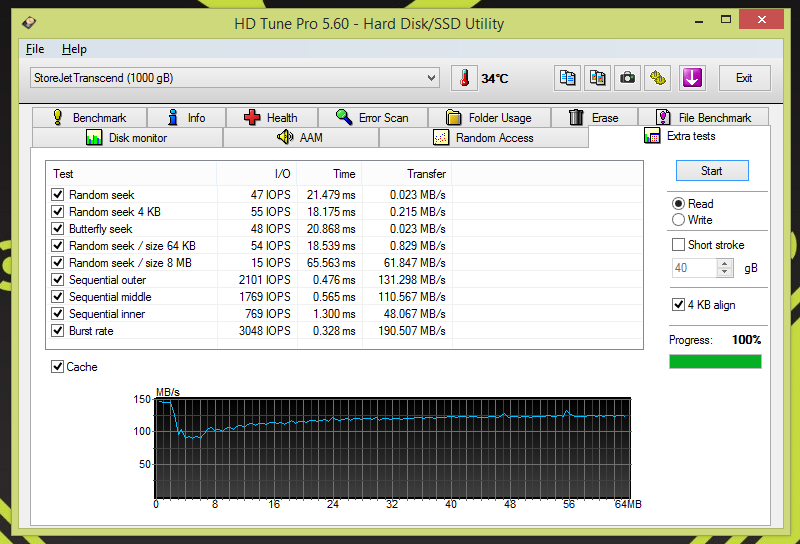Click the temperature thermometer icon
Image resolution: width=800 pixels, height=544 pixels.
464,78
